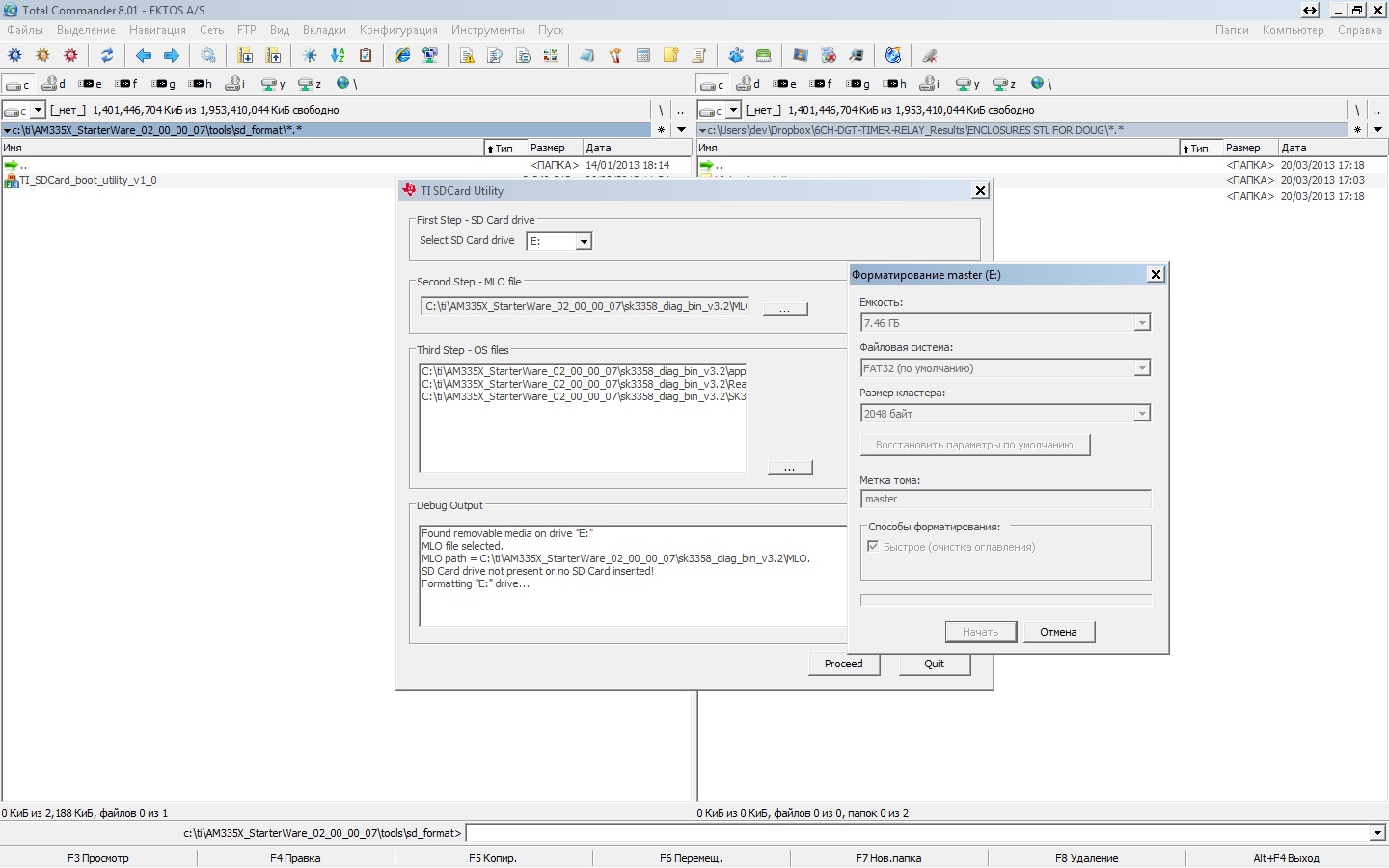Browse for OS files in Third Step
This screenshot has height=868, width=1389.
point(790,467)
